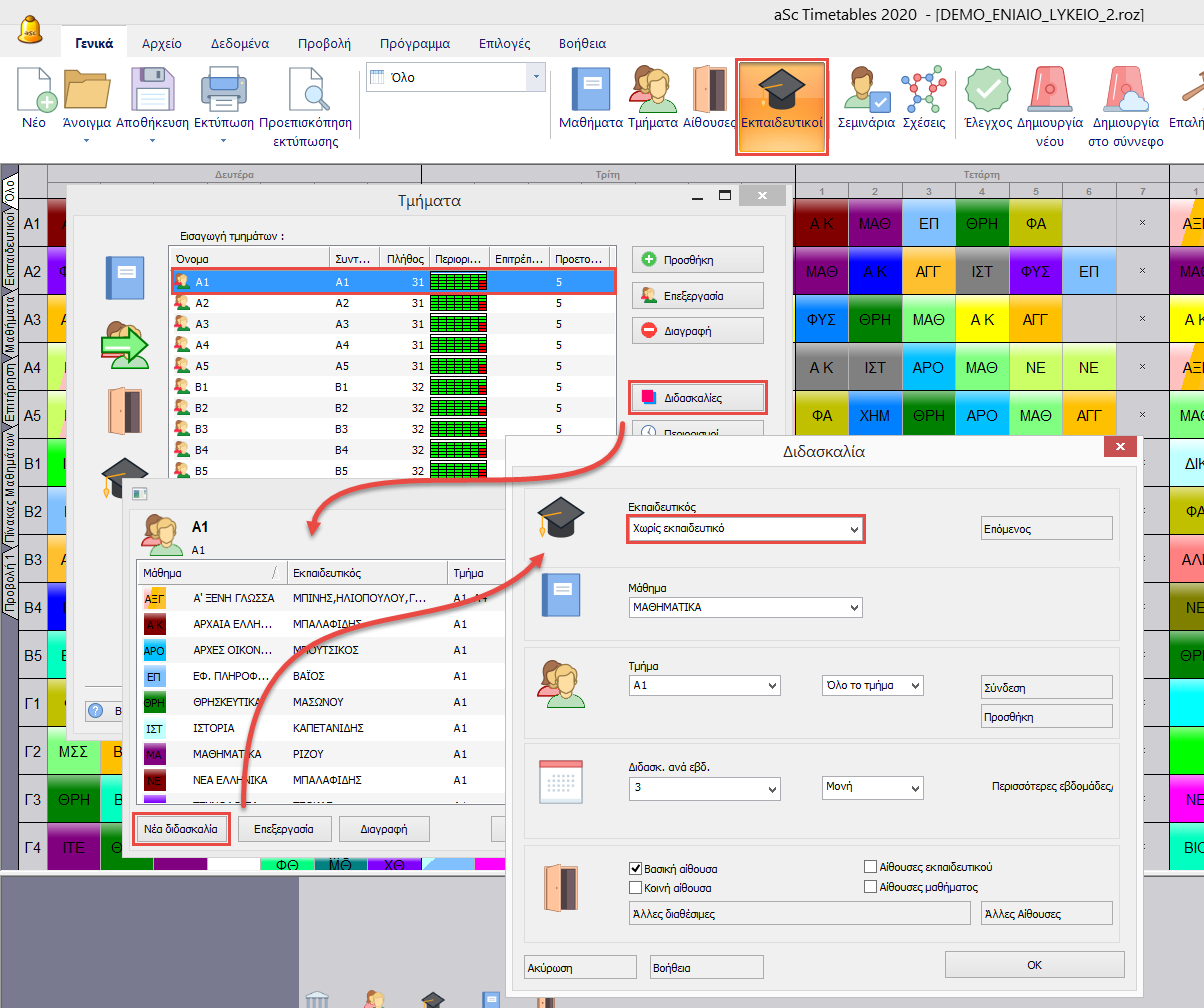
Task: Open the Εκπαιδευτικός teacher dropdown
Action: [x=745, y=528]
